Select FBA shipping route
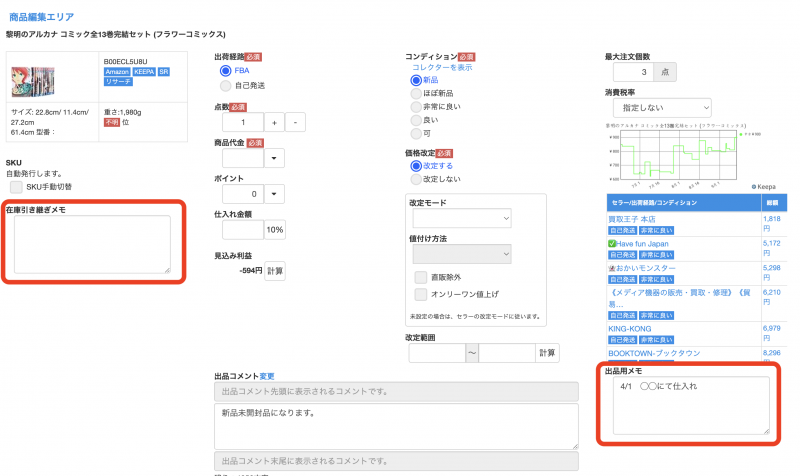Image resolution: width=800 pixels, height=476 pixels. (x=226, y=70)
